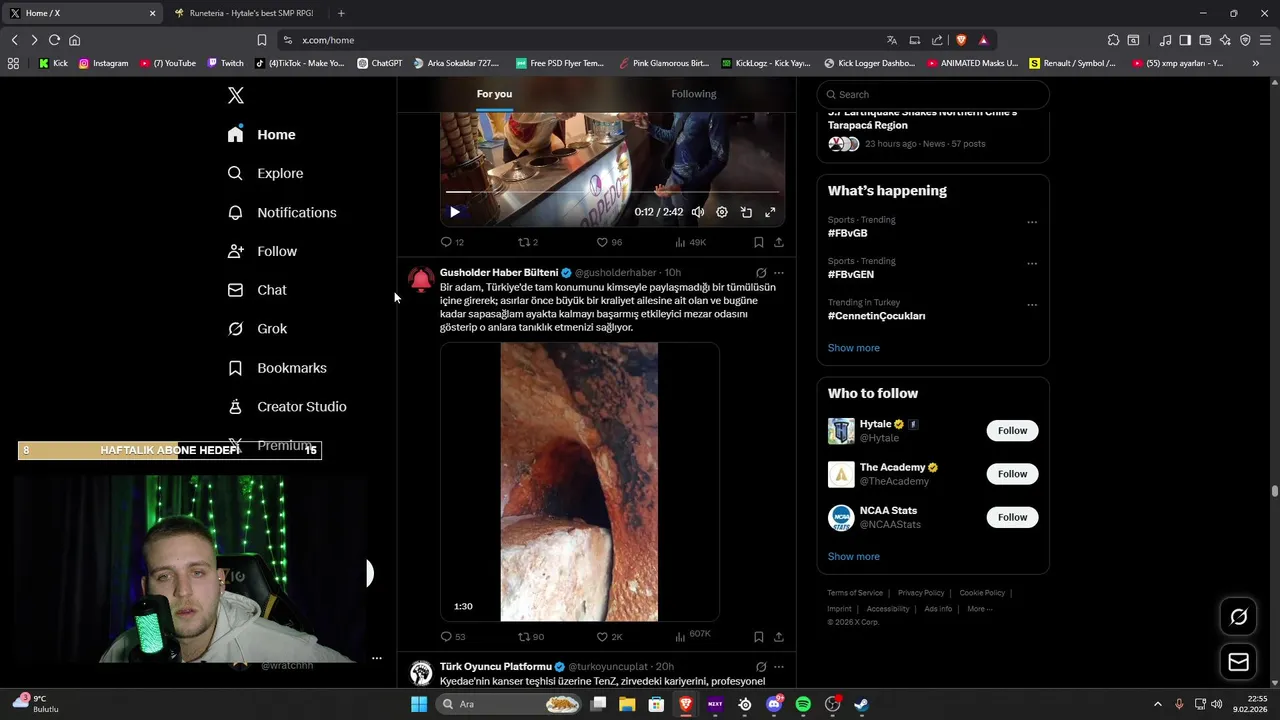
Task: Play the tomb tunnel video thumbnail
Action: click(579, 482)
